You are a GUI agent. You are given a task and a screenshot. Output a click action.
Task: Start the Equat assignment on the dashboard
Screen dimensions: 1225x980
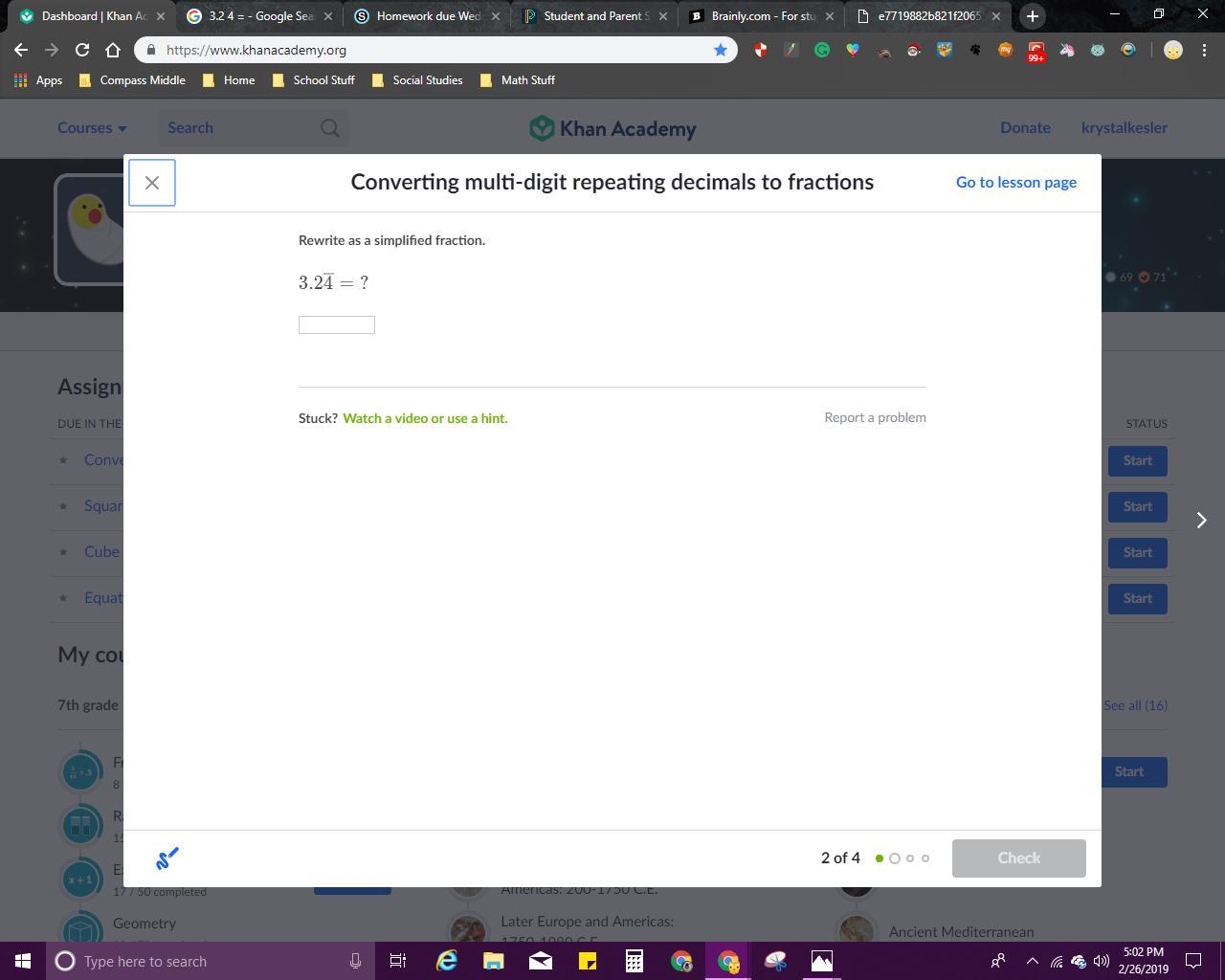1137,598
